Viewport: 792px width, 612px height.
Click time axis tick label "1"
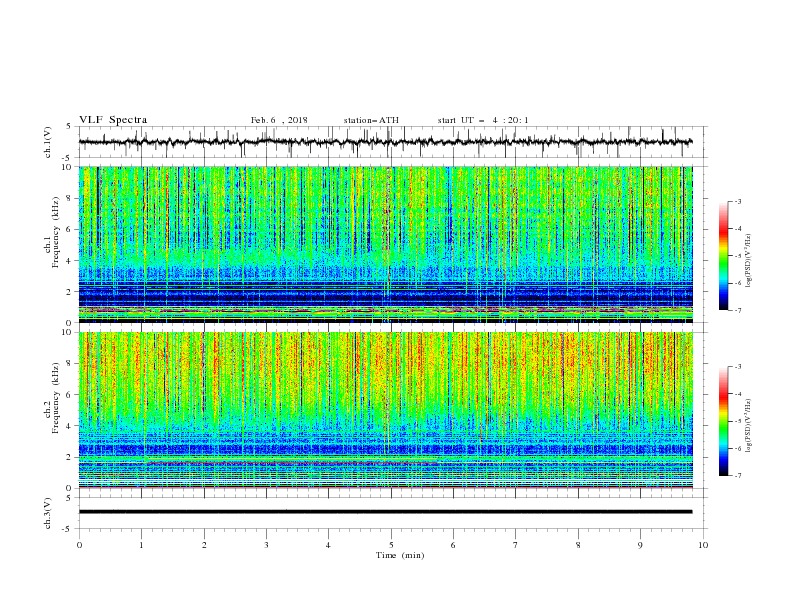pos(141,545)
